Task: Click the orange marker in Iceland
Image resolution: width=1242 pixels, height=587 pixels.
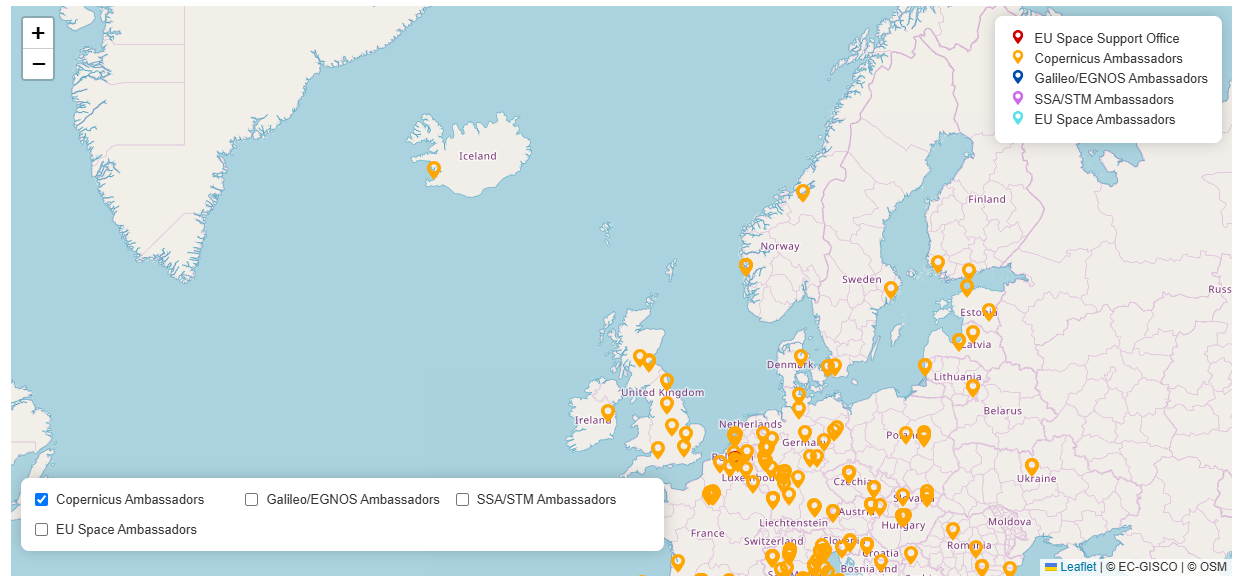Action: [433, 170]
